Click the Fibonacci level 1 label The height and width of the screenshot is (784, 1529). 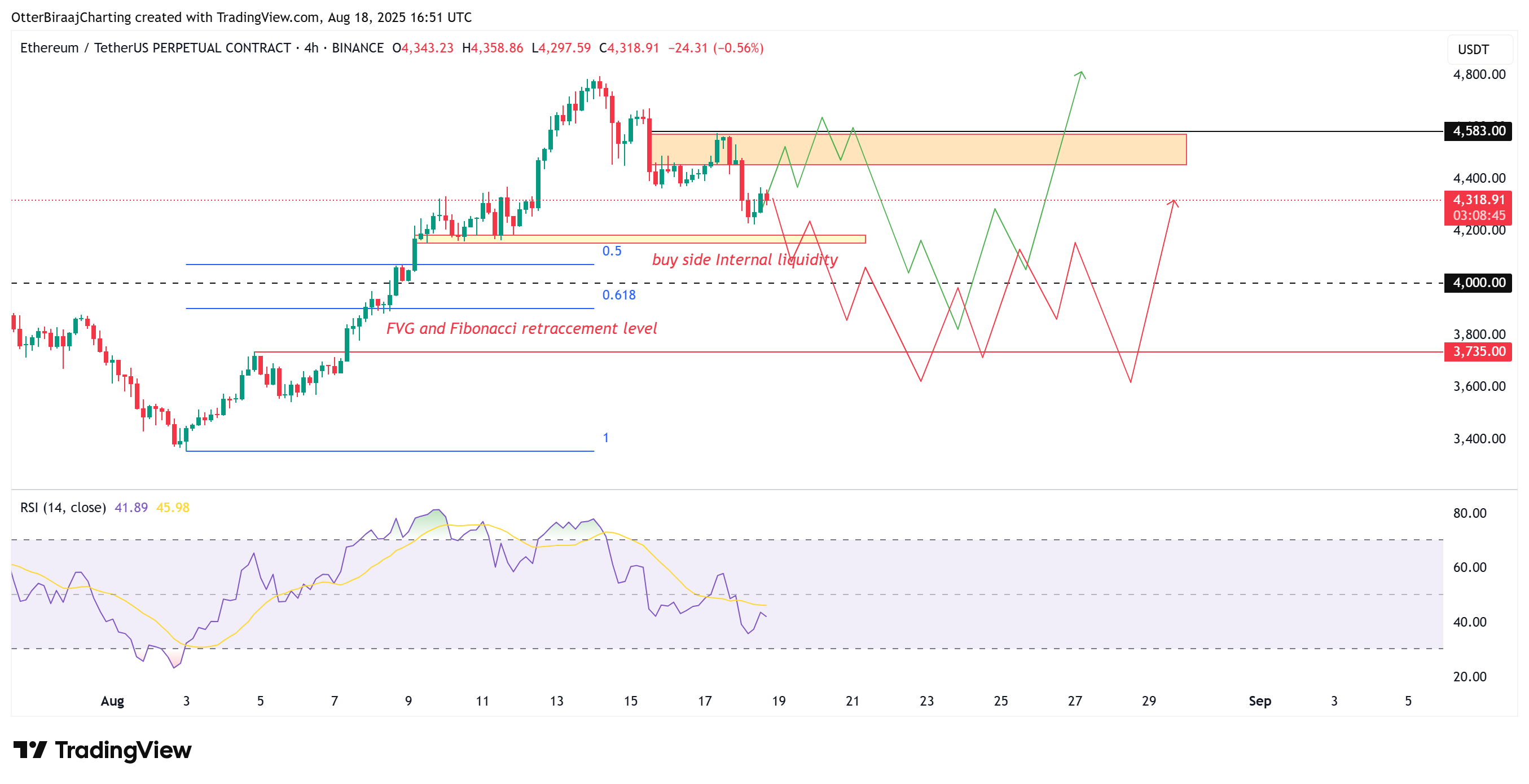605,438
